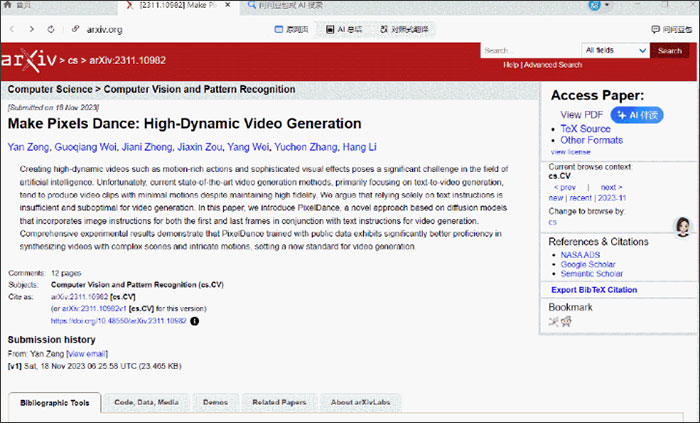Click the red Search button

pyautogui.click(x=670, y=50)
